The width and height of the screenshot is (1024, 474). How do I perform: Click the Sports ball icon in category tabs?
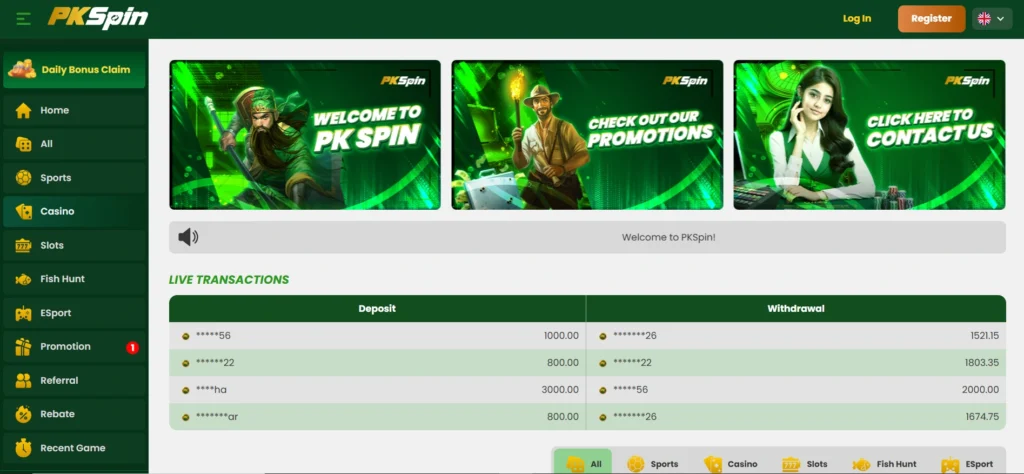tap(635, 464)
